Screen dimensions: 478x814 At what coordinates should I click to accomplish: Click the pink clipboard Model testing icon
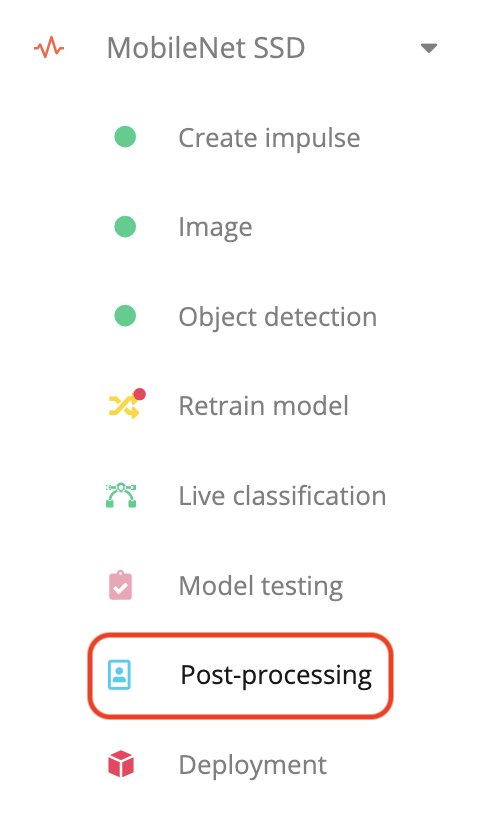[x=120, y=586]
